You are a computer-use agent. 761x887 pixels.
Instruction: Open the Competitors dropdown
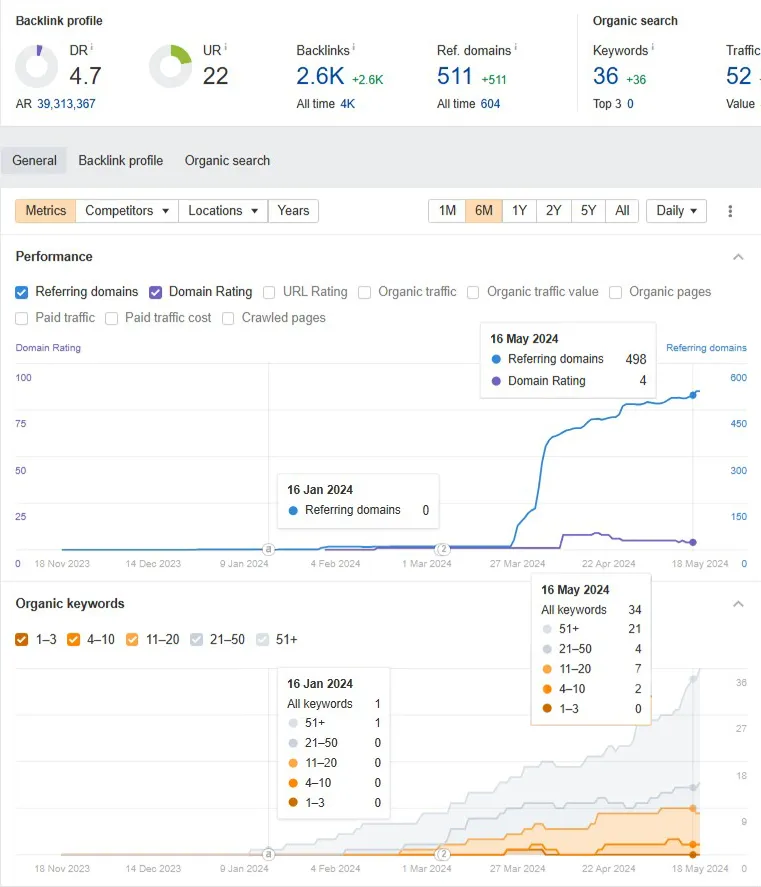click(x=127, y=210)
